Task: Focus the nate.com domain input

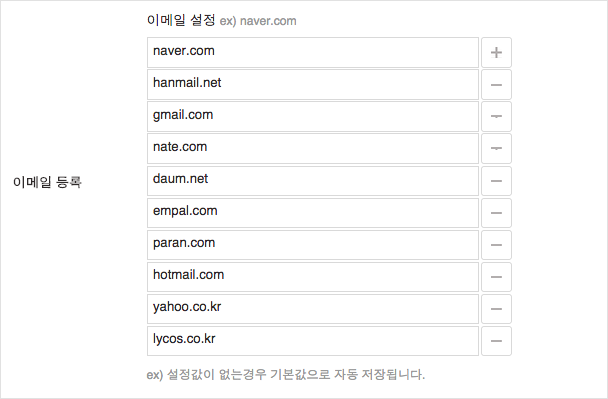Action: (313, 149)
